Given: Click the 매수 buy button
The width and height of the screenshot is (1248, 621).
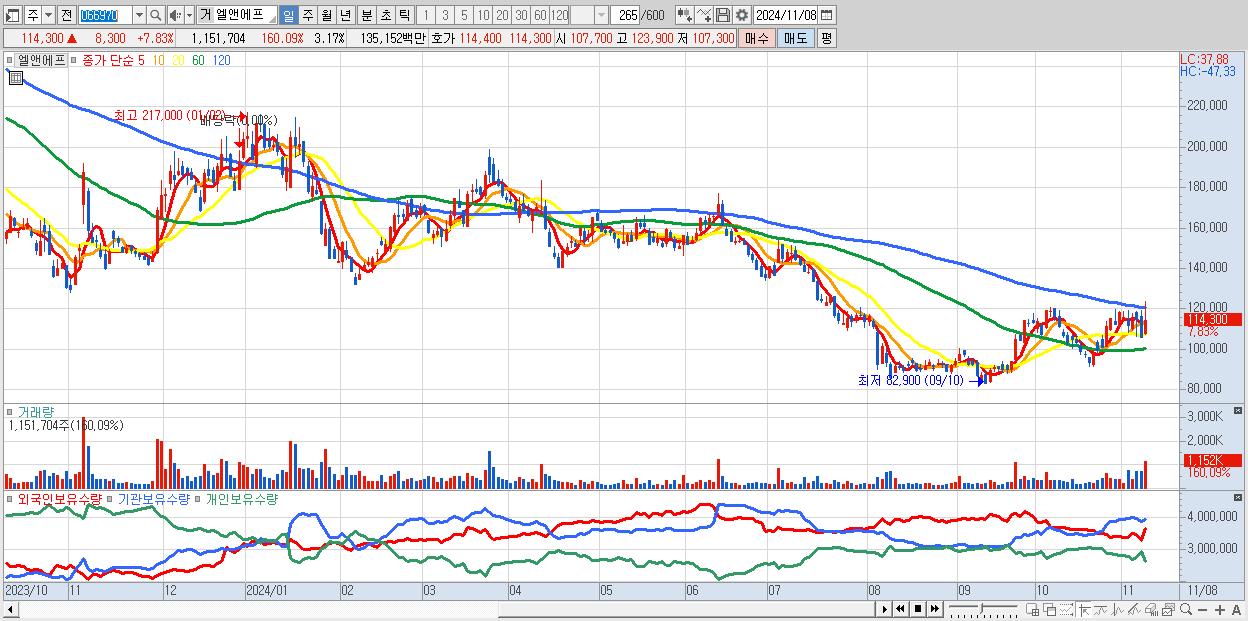Looking at the screenshot, I should [757, 38].
